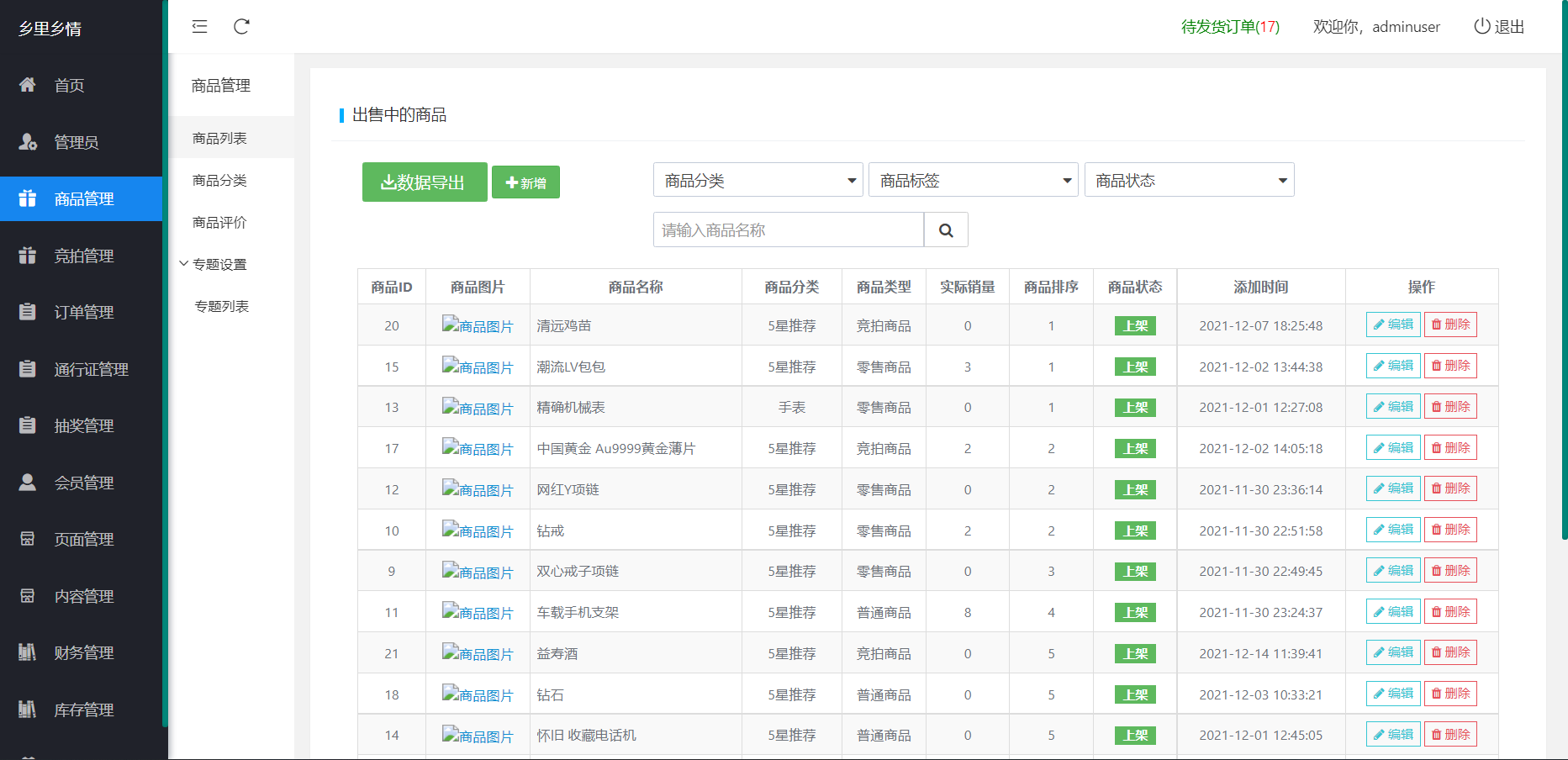Go to 会员管理 in sidebar
The height and width of the screenshot is (760, 1568).
tap(81, 483)
